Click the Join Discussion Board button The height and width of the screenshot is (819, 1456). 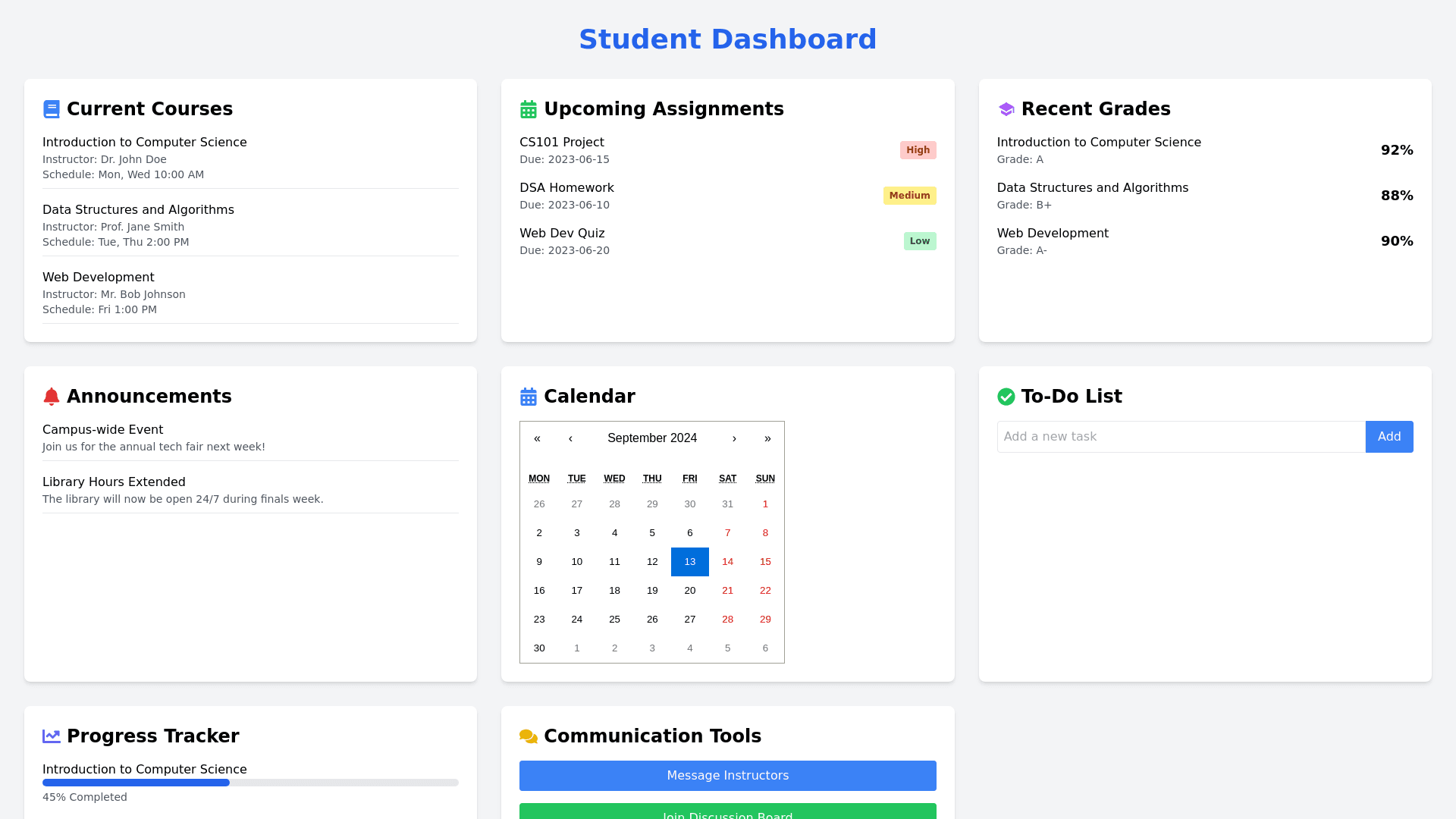[x=727, y=814]
